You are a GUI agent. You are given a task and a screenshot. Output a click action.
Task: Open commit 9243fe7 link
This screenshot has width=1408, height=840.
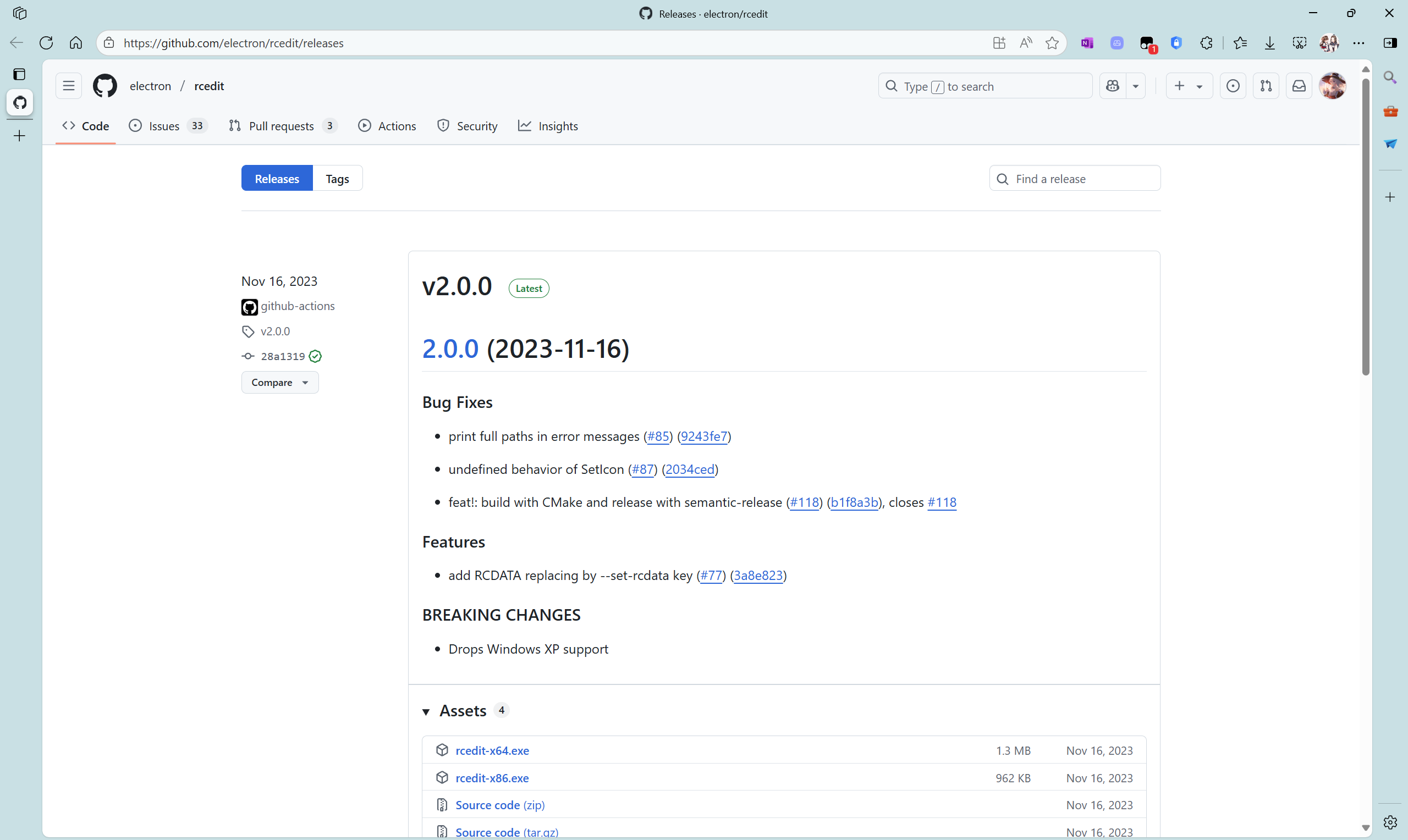703,436
